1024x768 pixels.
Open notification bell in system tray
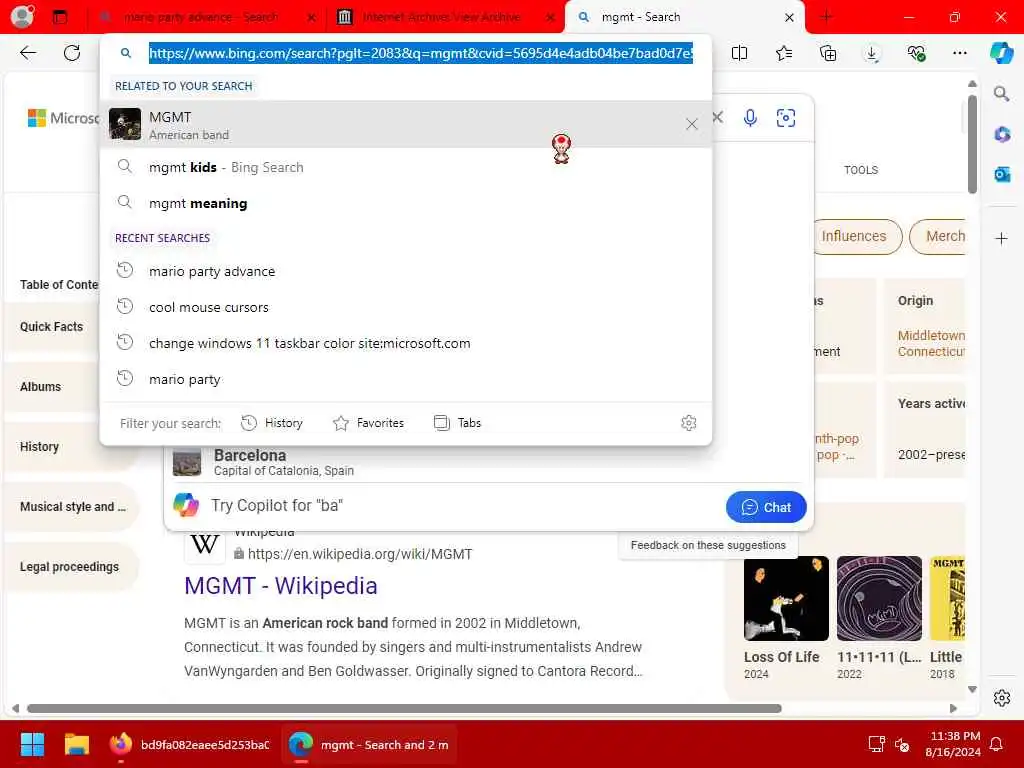point(997,744)
